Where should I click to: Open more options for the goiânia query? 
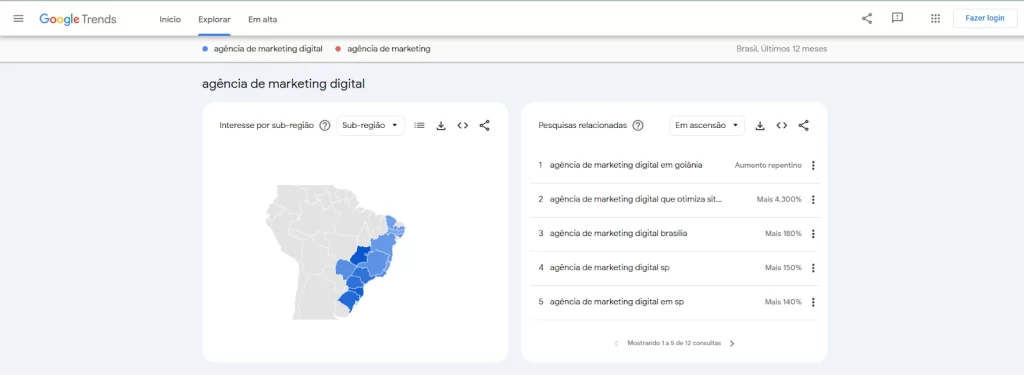pyautogui.click(x=813, y=165)
